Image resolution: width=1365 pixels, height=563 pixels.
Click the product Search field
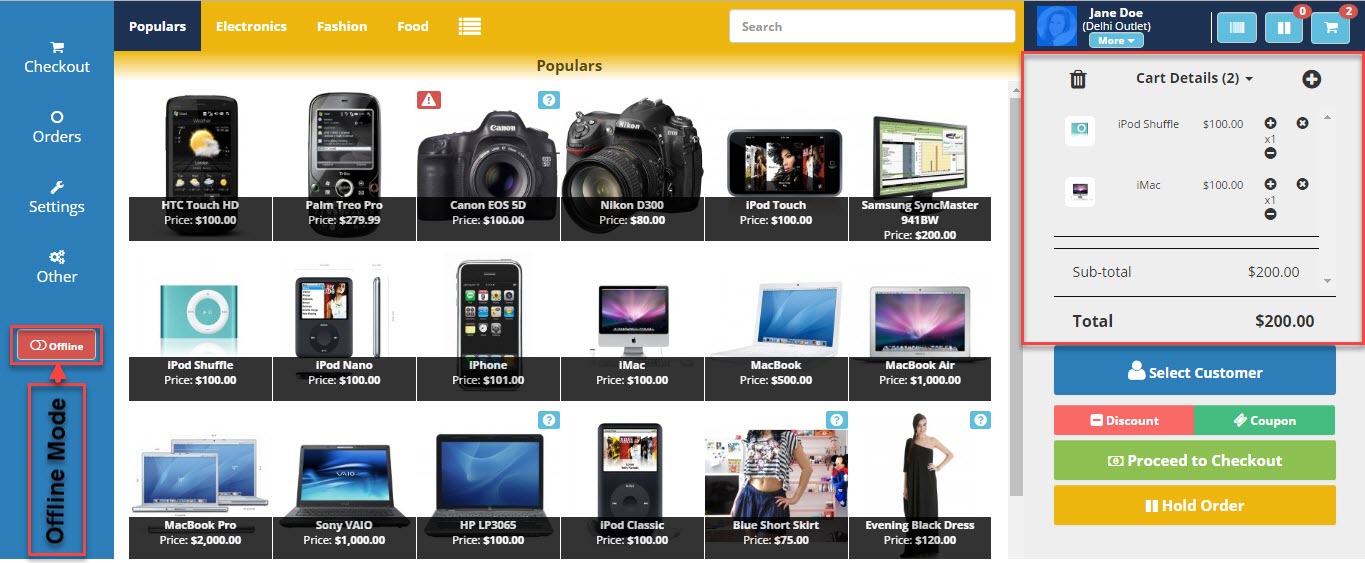(x=872, y=27)
